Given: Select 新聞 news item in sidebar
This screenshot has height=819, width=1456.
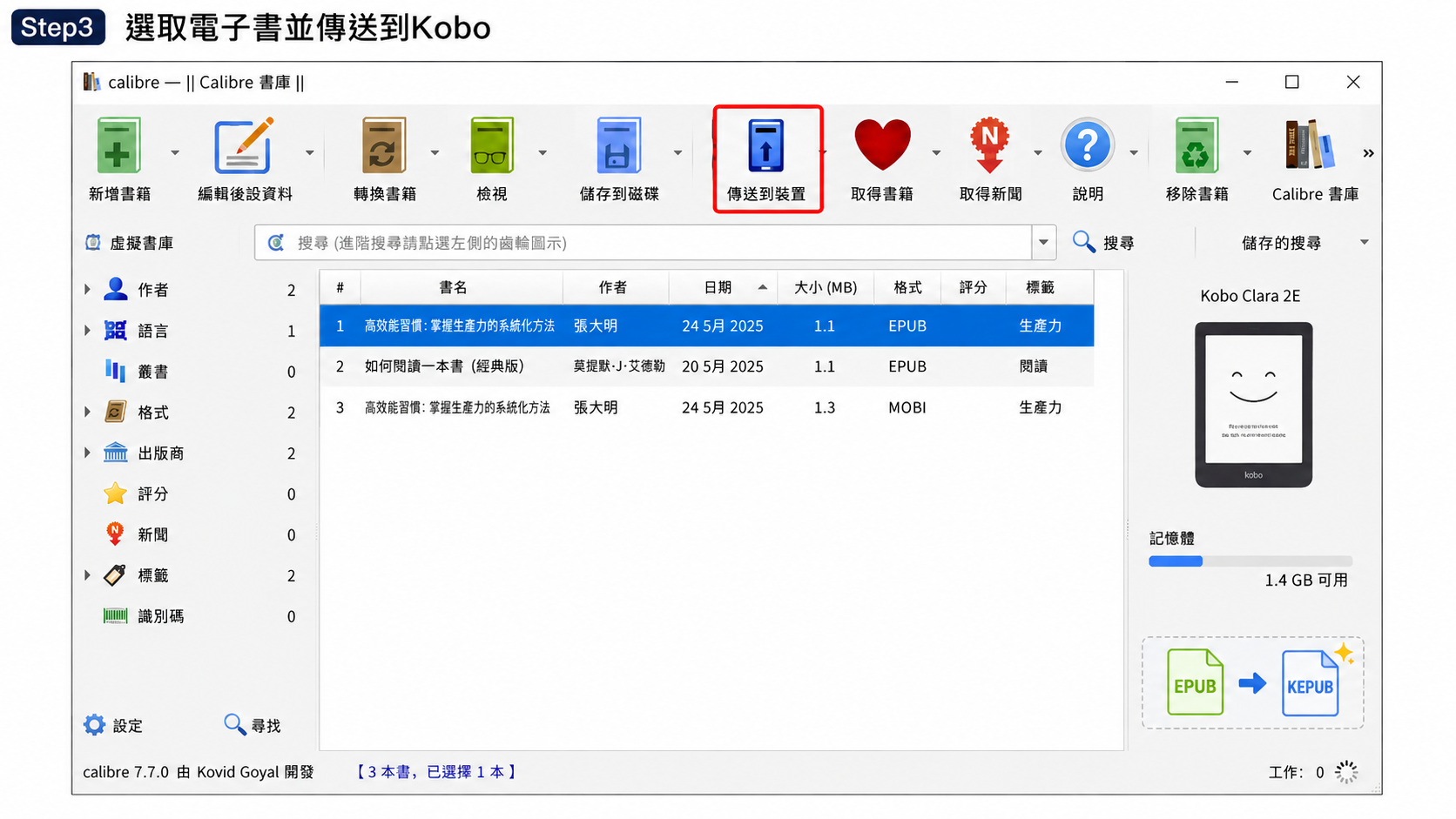Looking at the screenshot, I should tap(153, 534).
